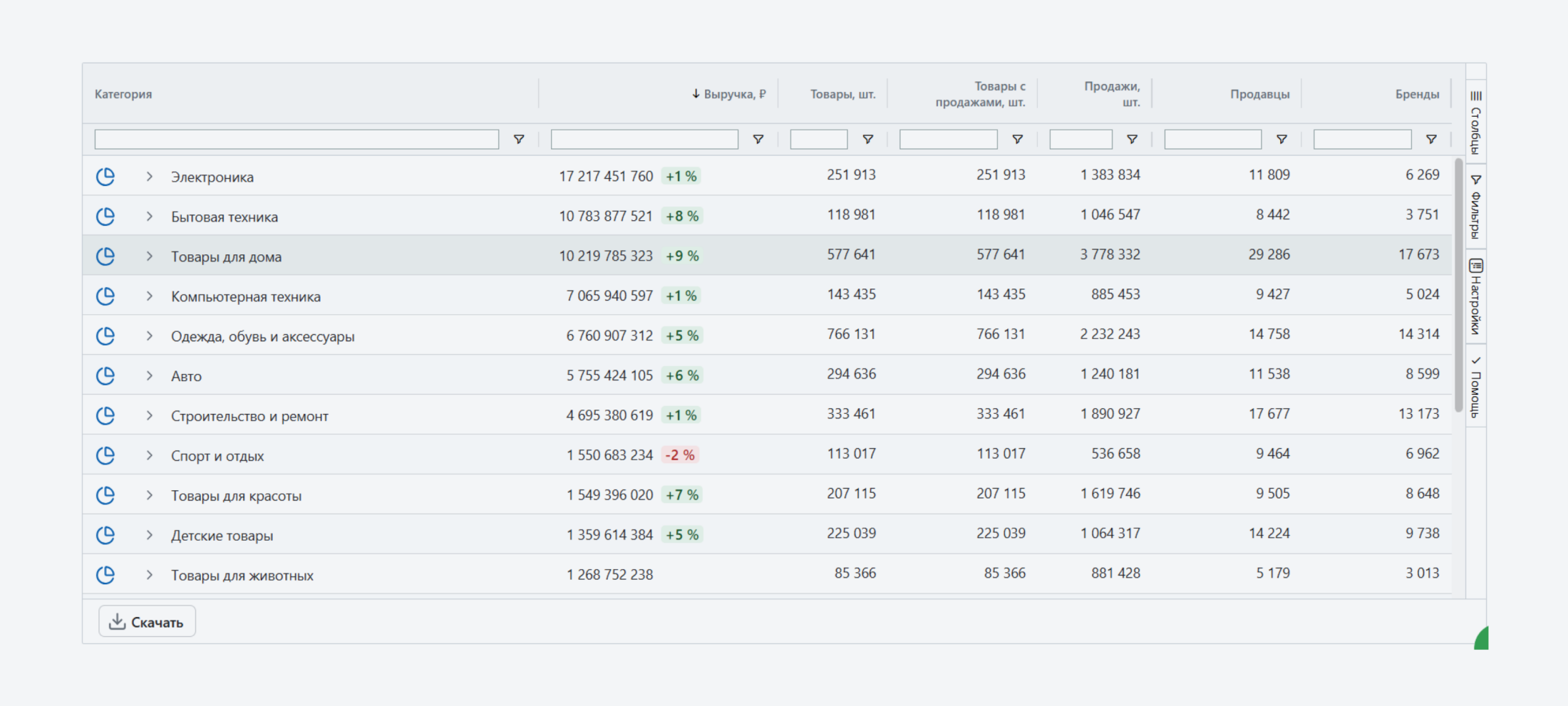Image resolution: width=1568 pixels, height=706 pixels.
Task: Expand Одежда, обувь и аксессуары category
Action: coord(149,336)
